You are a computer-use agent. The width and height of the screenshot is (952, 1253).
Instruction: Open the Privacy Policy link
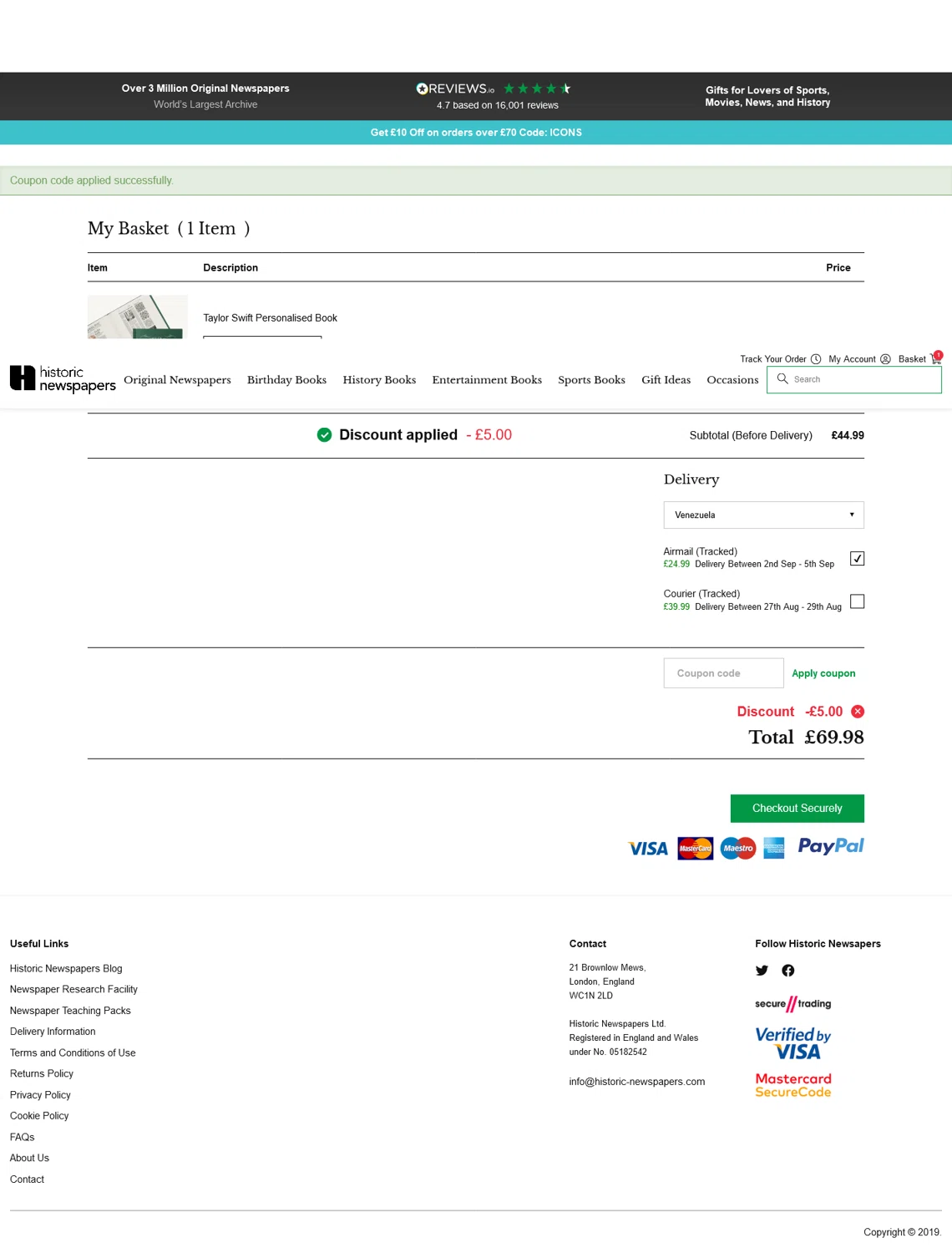click(x=40, y=1095)
